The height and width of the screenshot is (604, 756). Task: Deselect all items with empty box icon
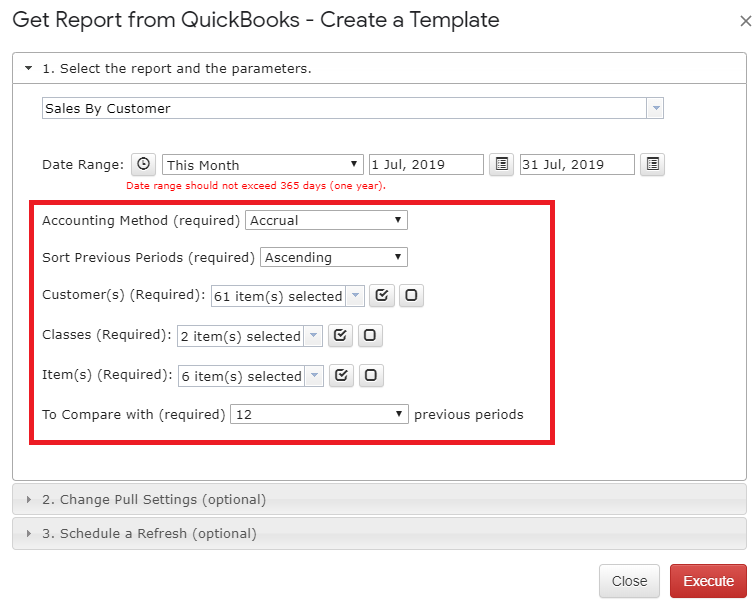[371, 376]
